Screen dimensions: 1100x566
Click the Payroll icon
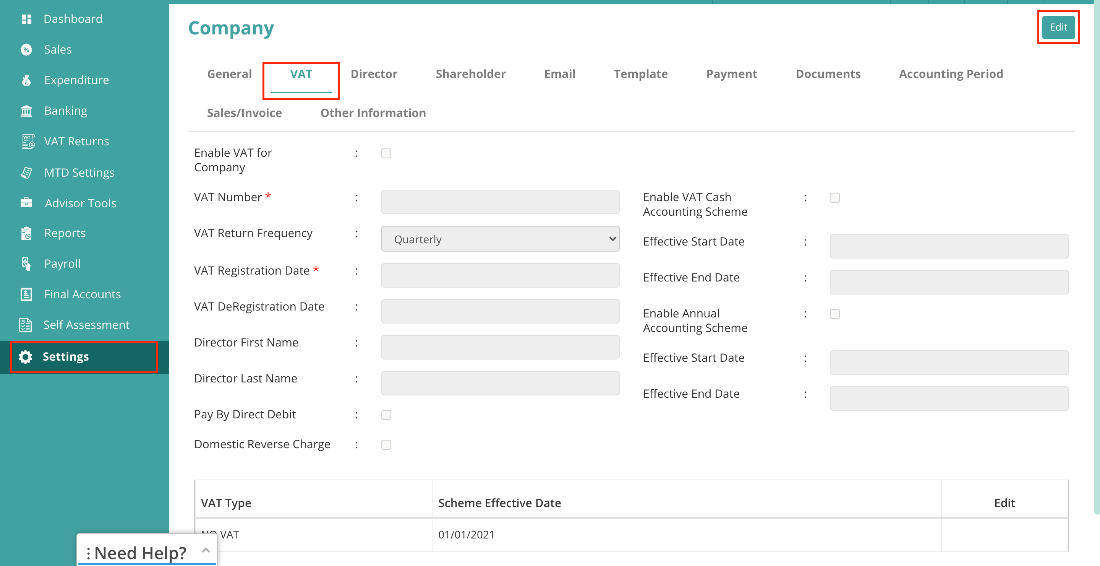pyautogui.click(x=27, y=264)
